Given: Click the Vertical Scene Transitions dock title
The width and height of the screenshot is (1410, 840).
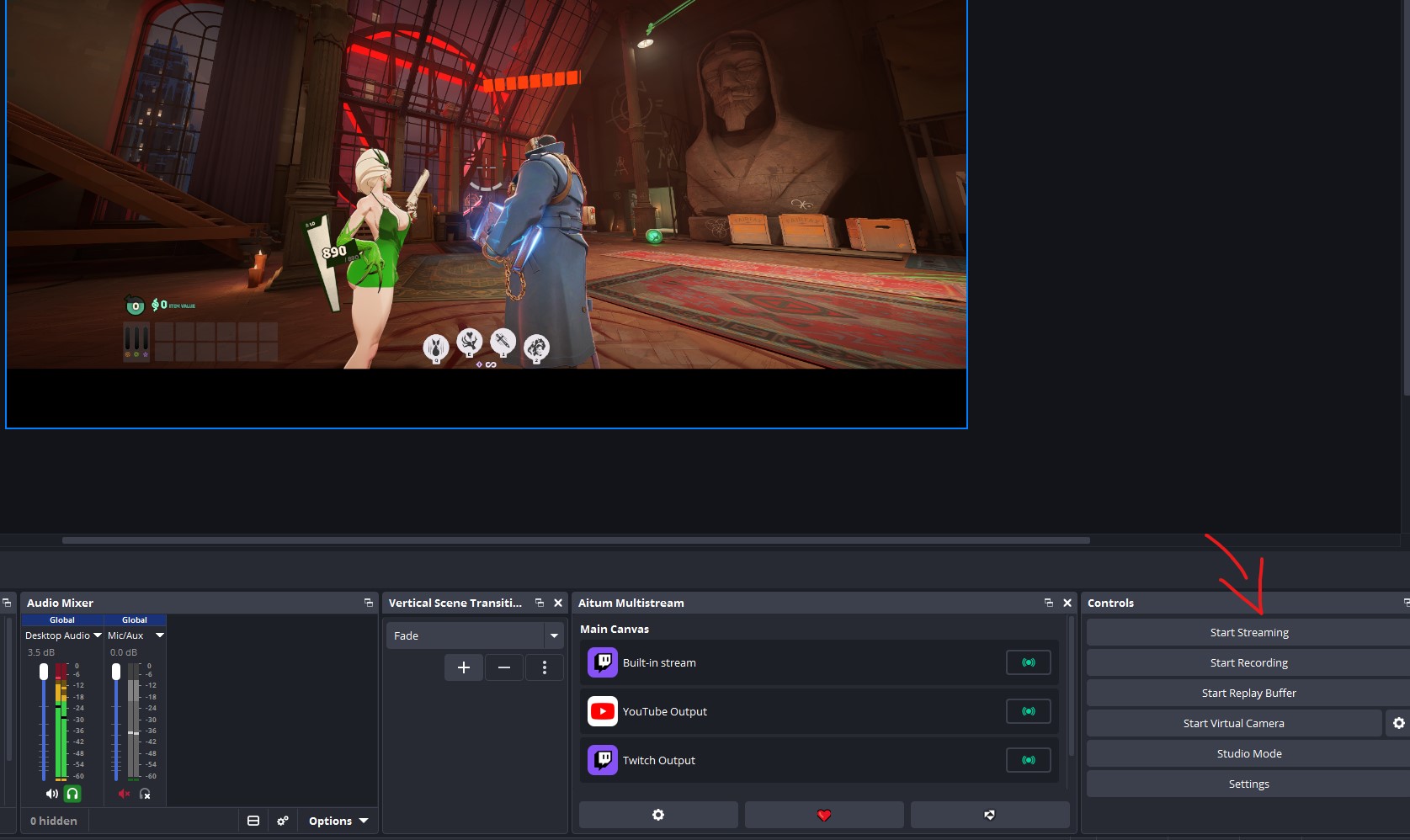Looking at the screenshot, I should click(x=455, y=603).
